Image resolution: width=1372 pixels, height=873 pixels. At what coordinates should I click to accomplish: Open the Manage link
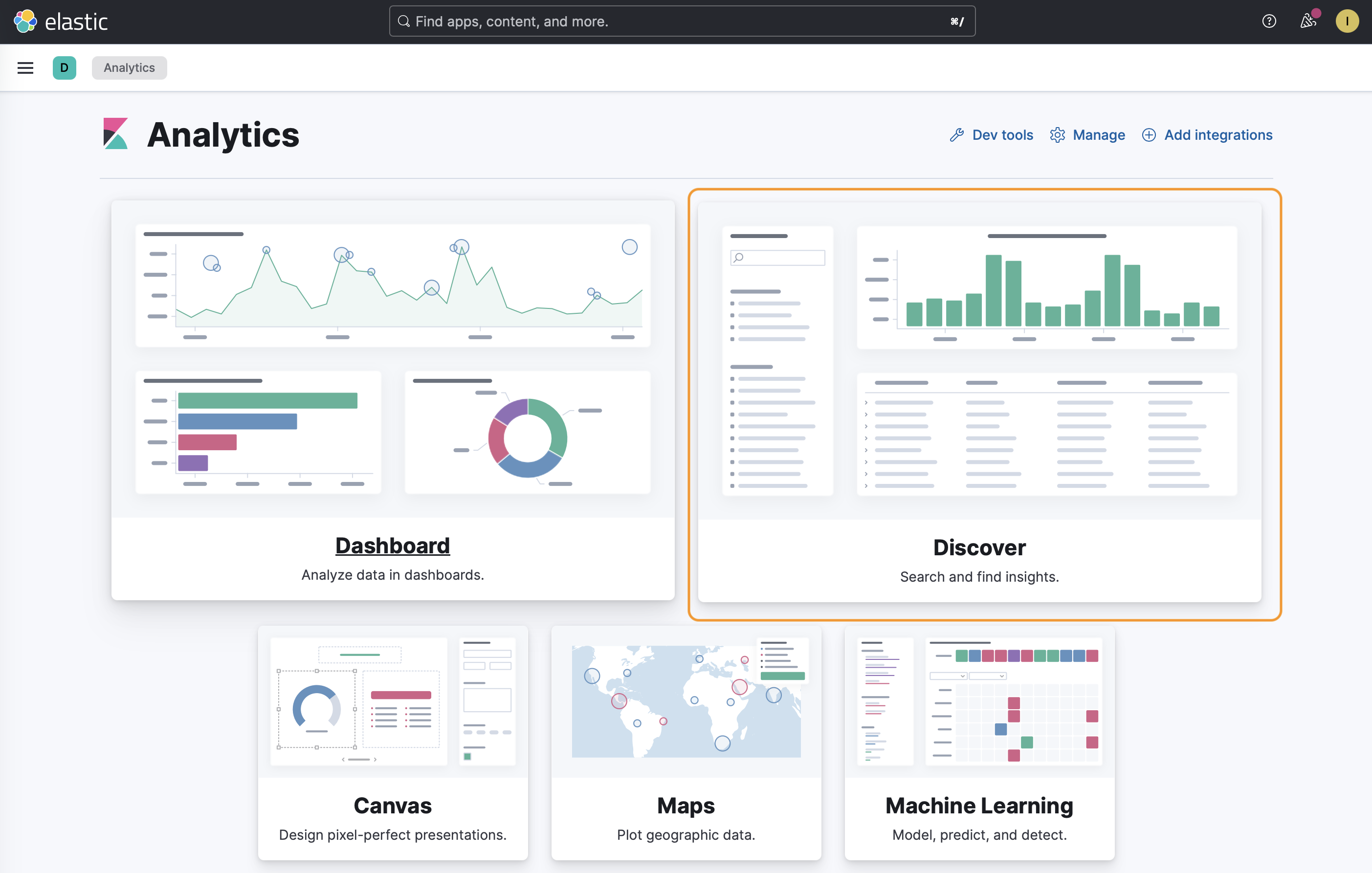[1099, 135]
